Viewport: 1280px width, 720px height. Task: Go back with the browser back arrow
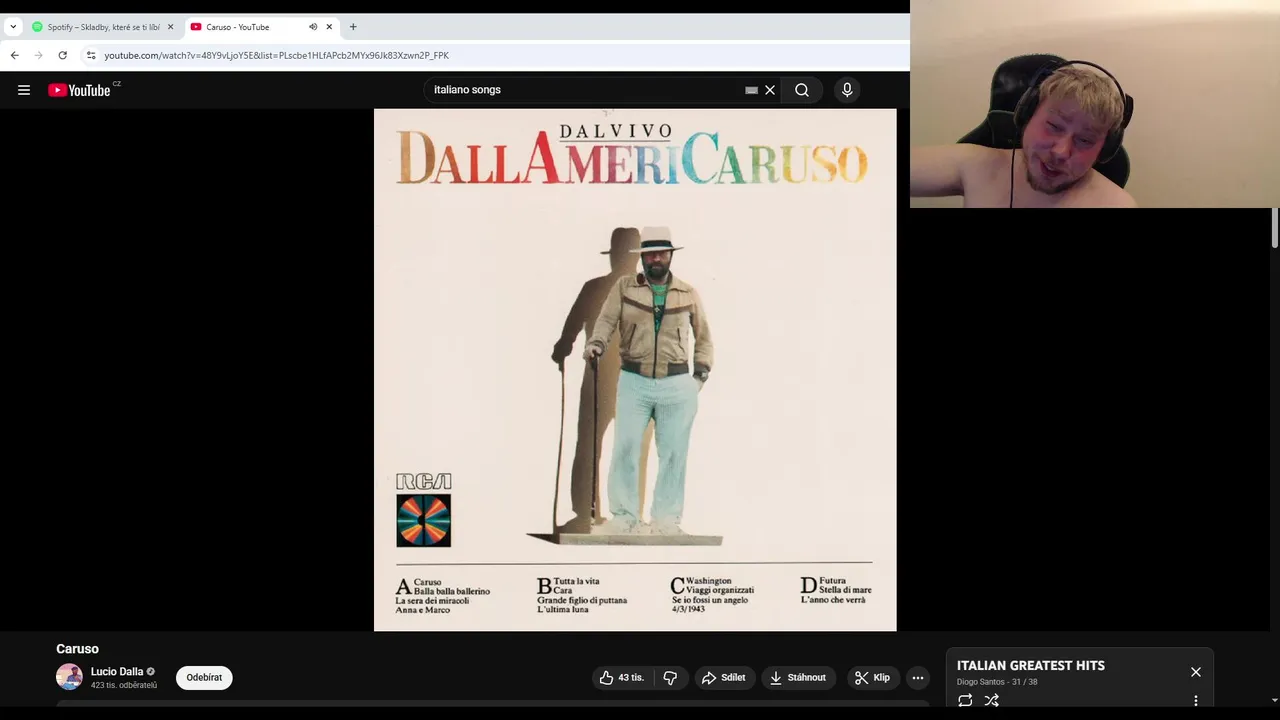(x=14, y=55)
